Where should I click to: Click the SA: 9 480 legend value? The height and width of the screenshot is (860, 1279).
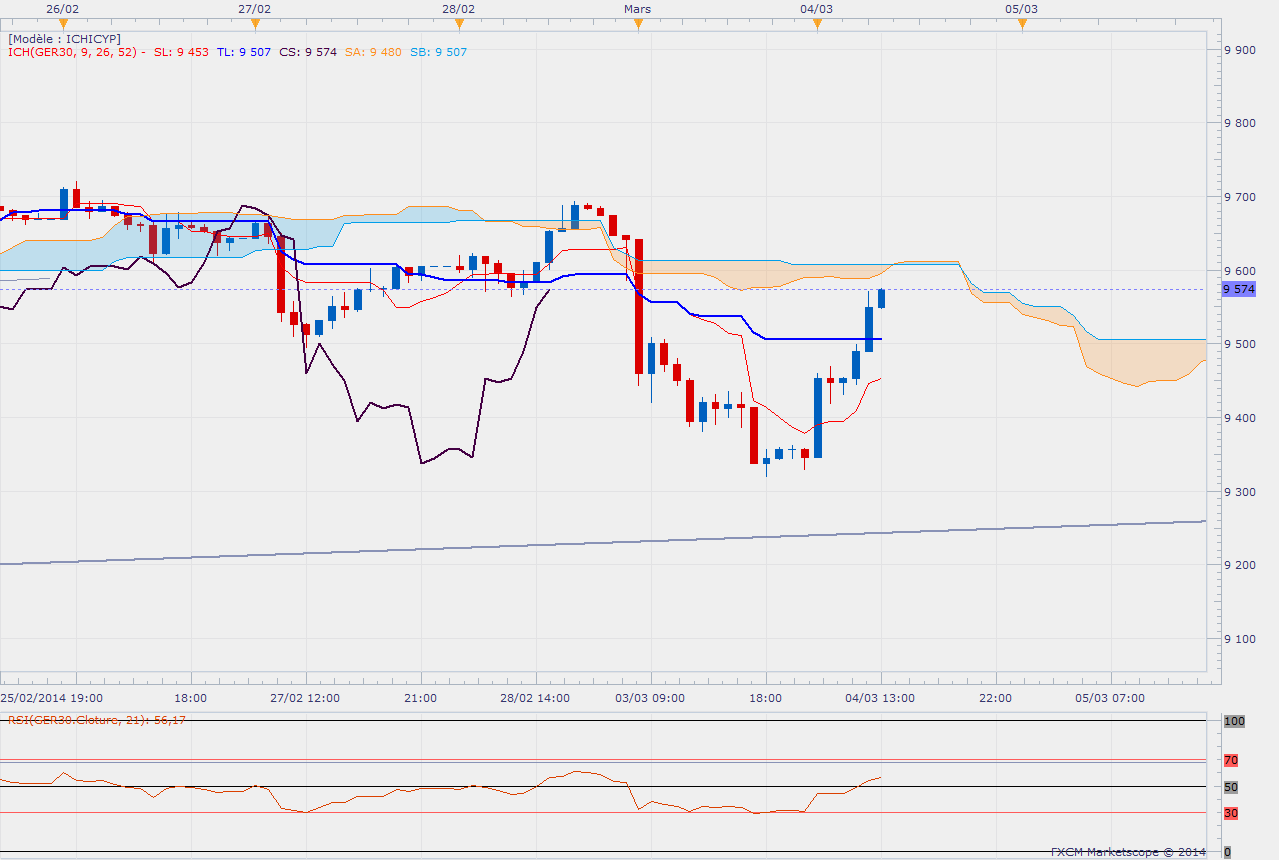point(373,52)
